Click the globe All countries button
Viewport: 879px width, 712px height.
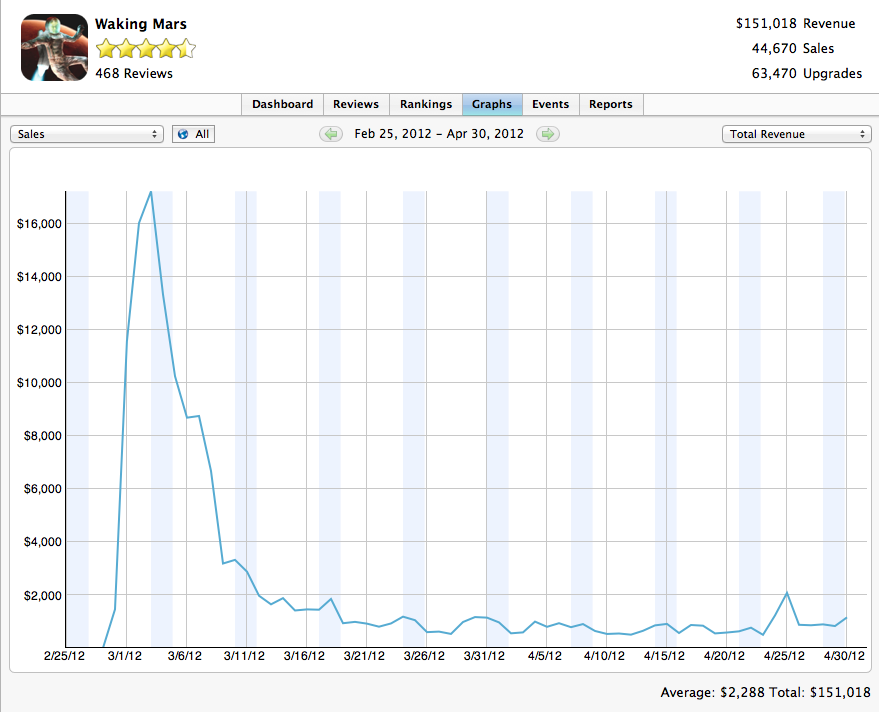[193, 134]
